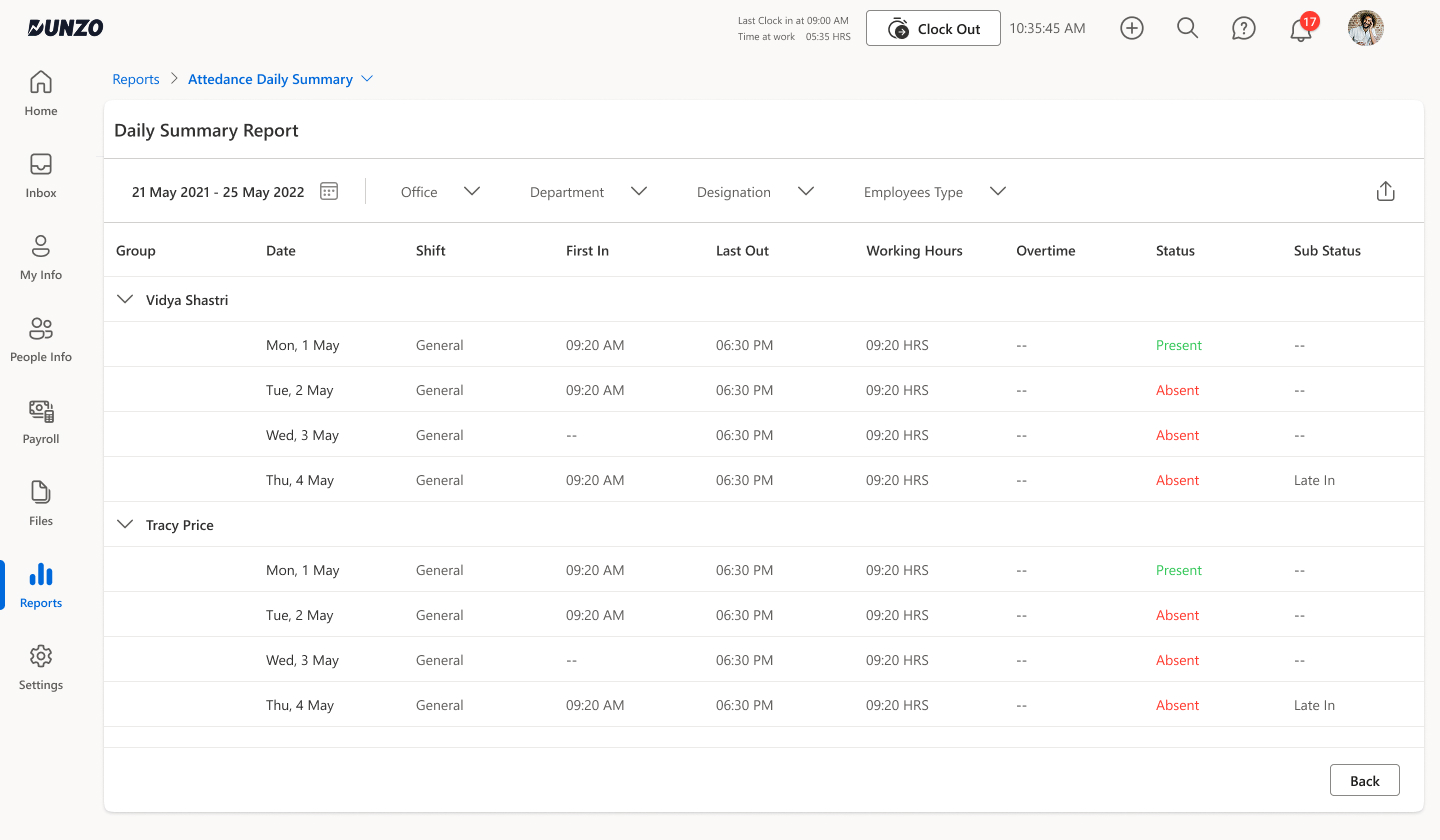Click the Back button

(x=1364, y=780)
